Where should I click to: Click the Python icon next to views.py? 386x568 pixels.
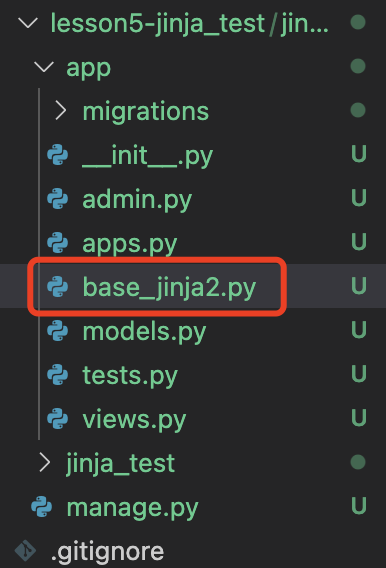coord(58,418)
